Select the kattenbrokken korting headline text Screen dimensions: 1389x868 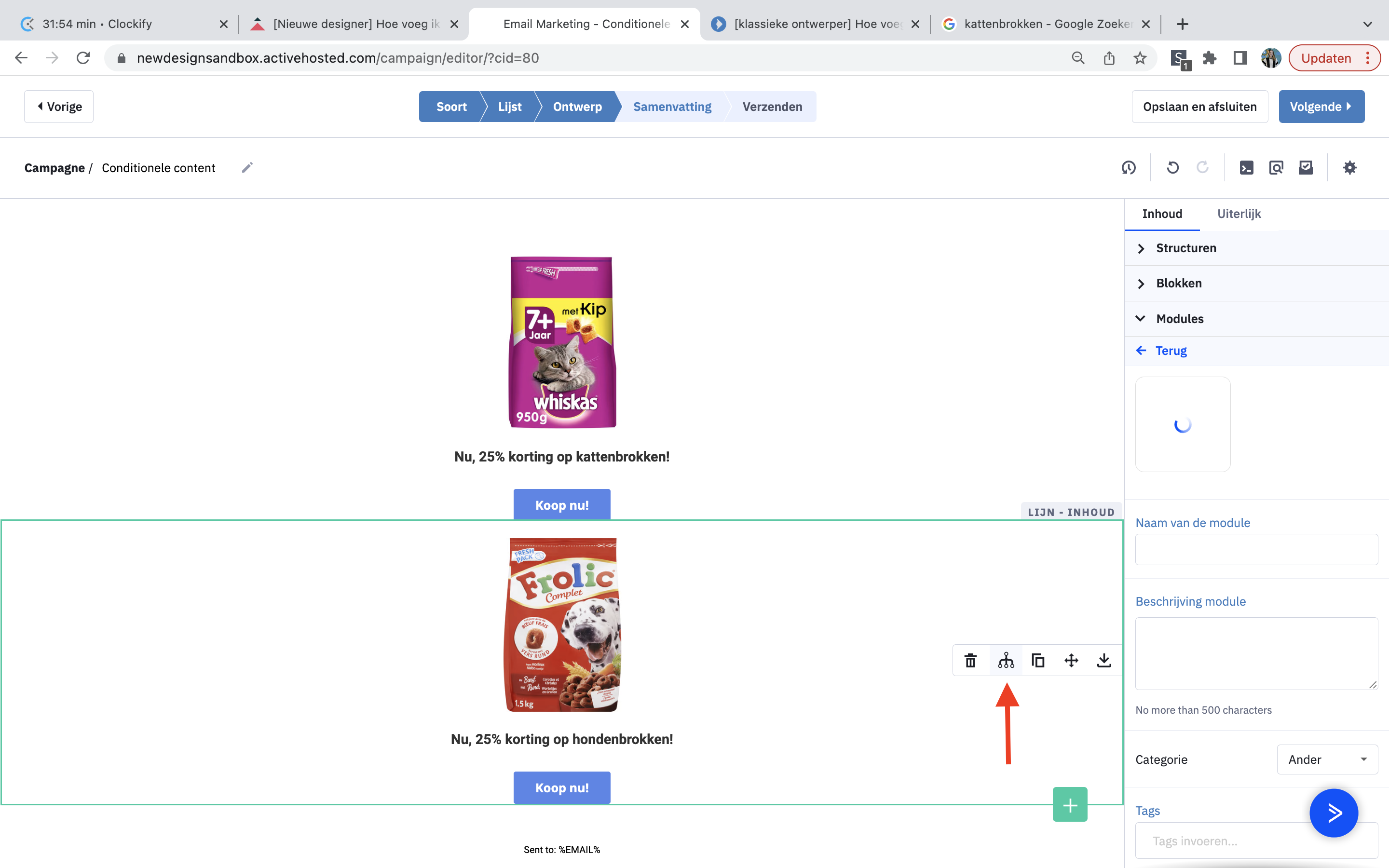562,456
